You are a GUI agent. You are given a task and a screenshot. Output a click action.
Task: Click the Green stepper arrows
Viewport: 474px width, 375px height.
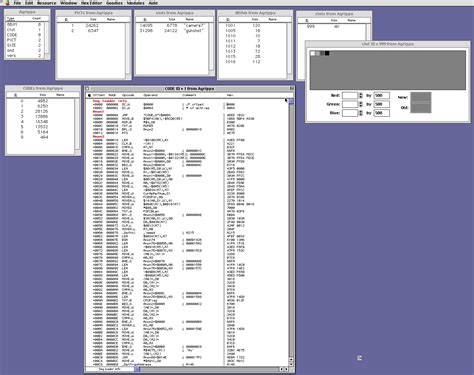click(361, 104)
